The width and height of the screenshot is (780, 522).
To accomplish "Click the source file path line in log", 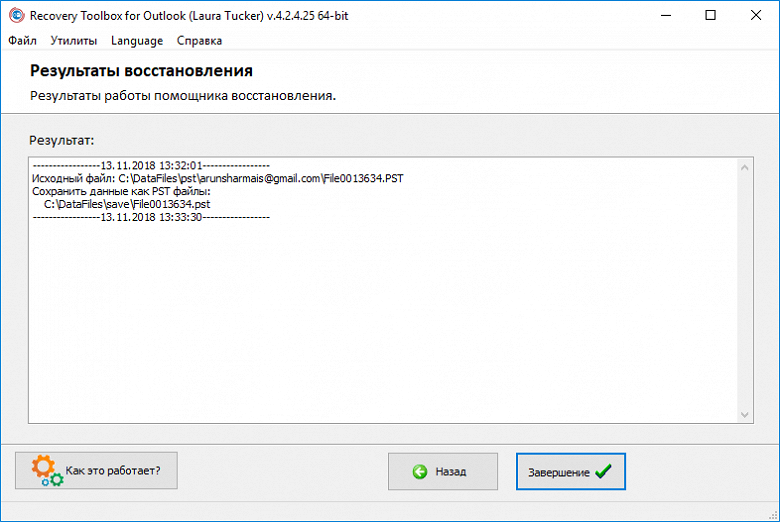I will pyautogui.click(x=217, y=178).
